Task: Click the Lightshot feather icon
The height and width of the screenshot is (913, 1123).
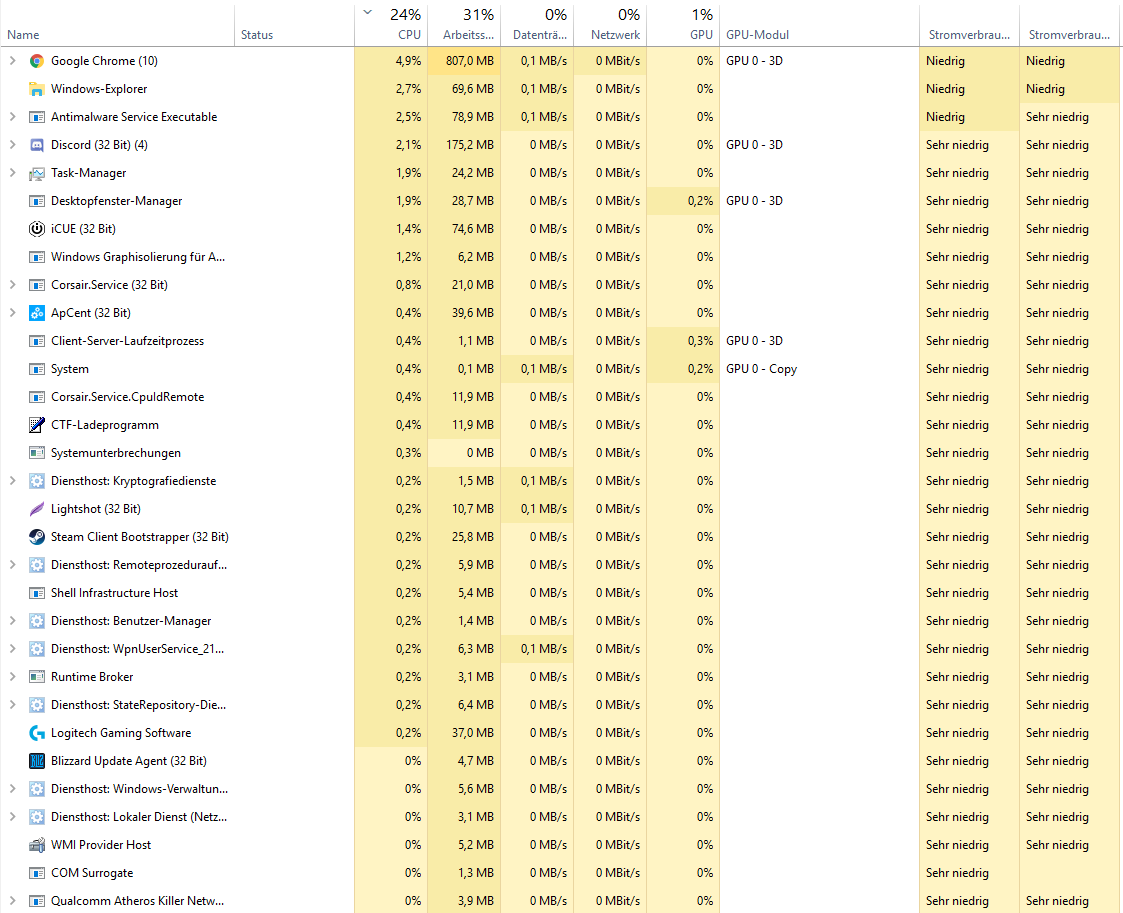Action: [37, 509]
